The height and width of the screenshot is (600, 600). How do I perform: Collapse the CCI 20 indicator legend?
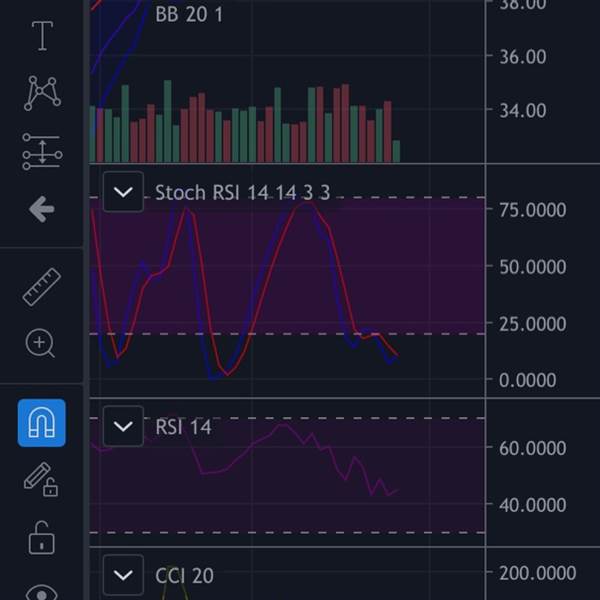point(123,575)
